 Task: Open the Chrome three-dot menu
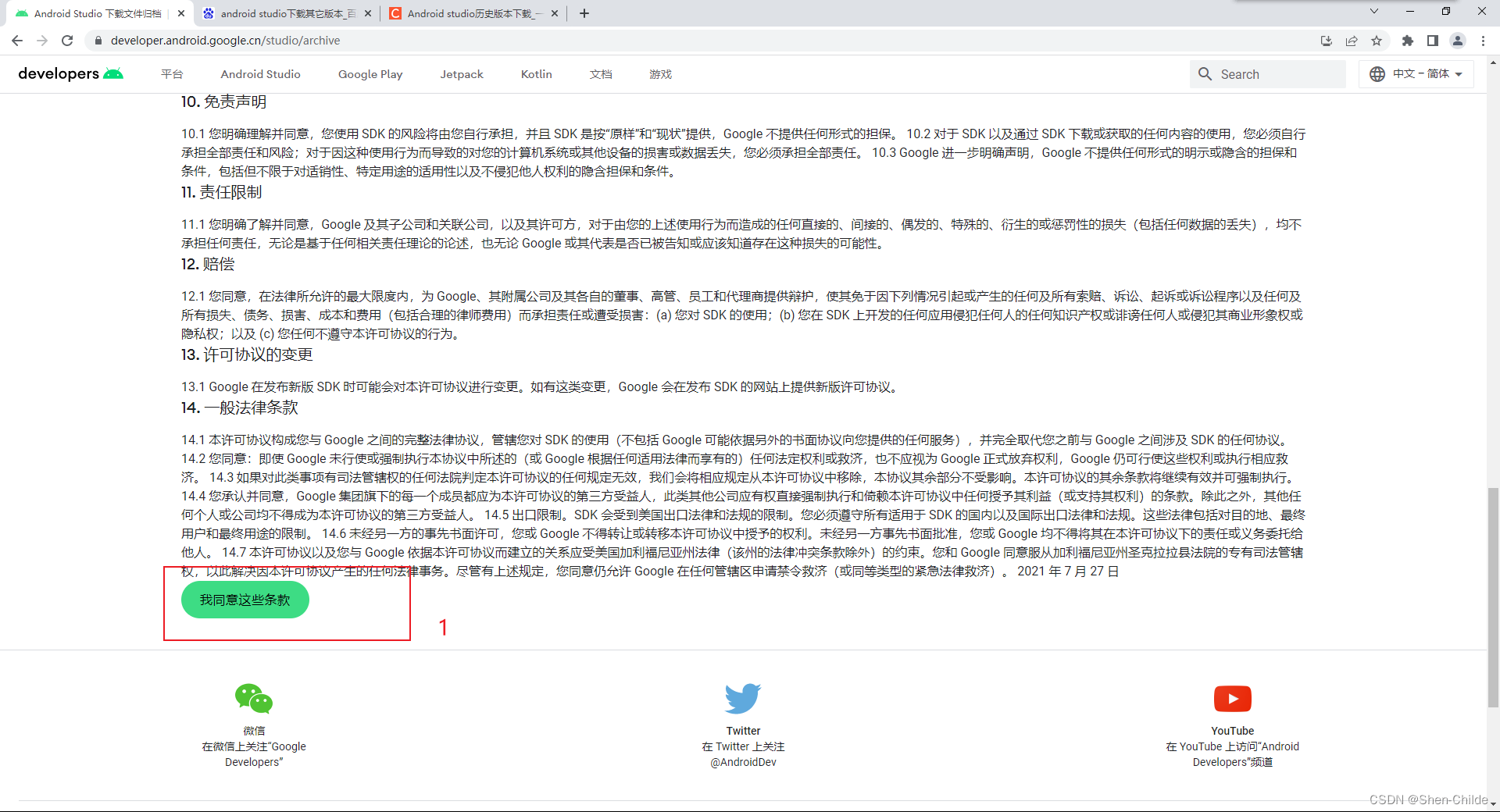(1484, 41)
